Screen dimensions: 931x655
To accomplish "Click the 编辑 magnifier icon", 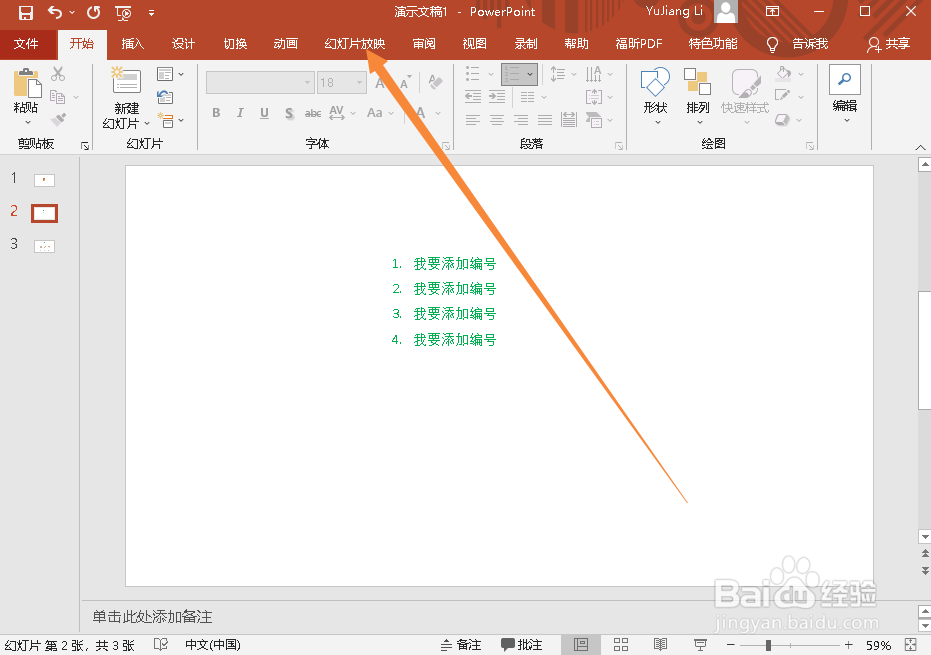I will [x=845, y=80].
